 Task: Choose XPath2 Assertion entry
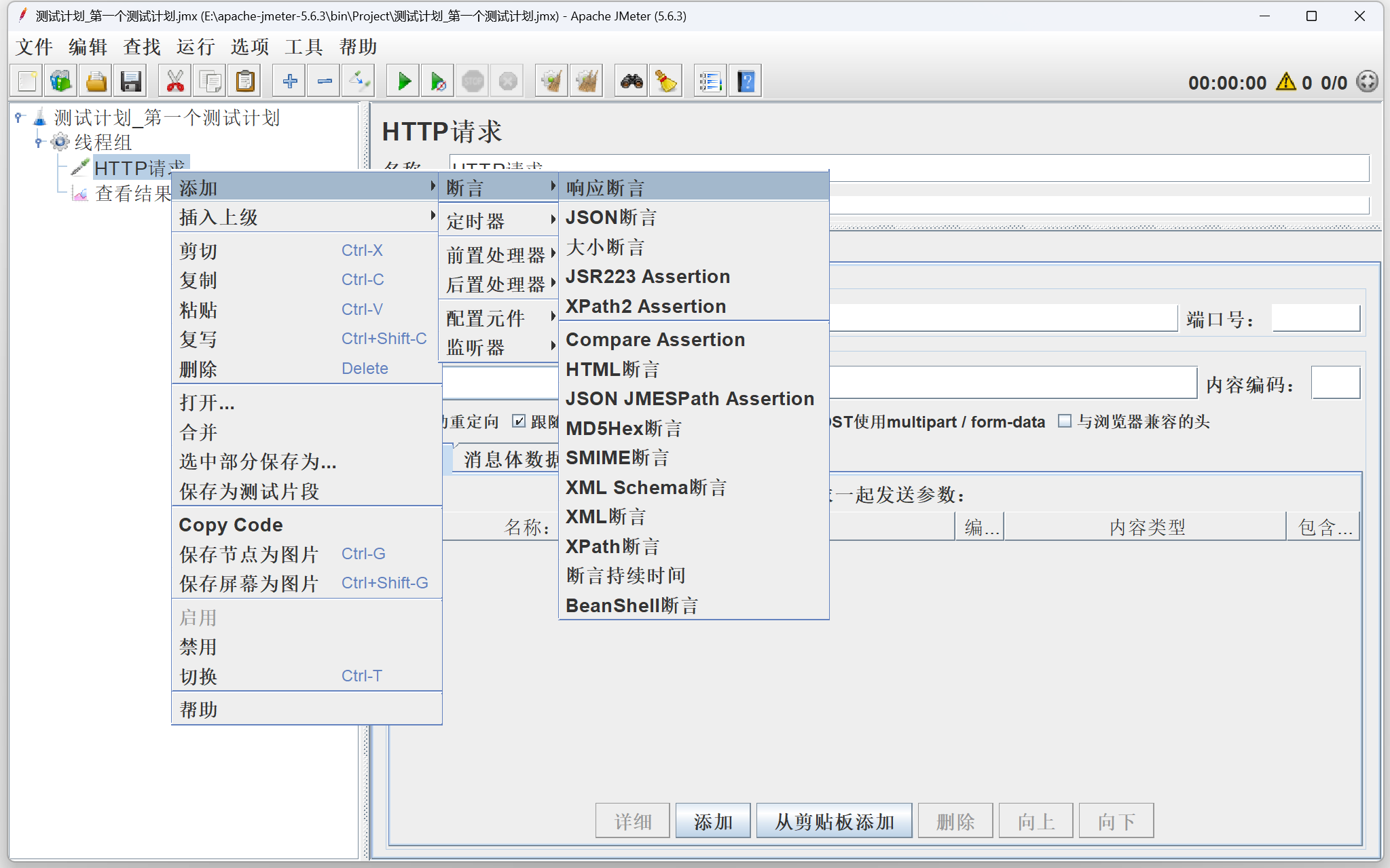click(x=694, y=306)
